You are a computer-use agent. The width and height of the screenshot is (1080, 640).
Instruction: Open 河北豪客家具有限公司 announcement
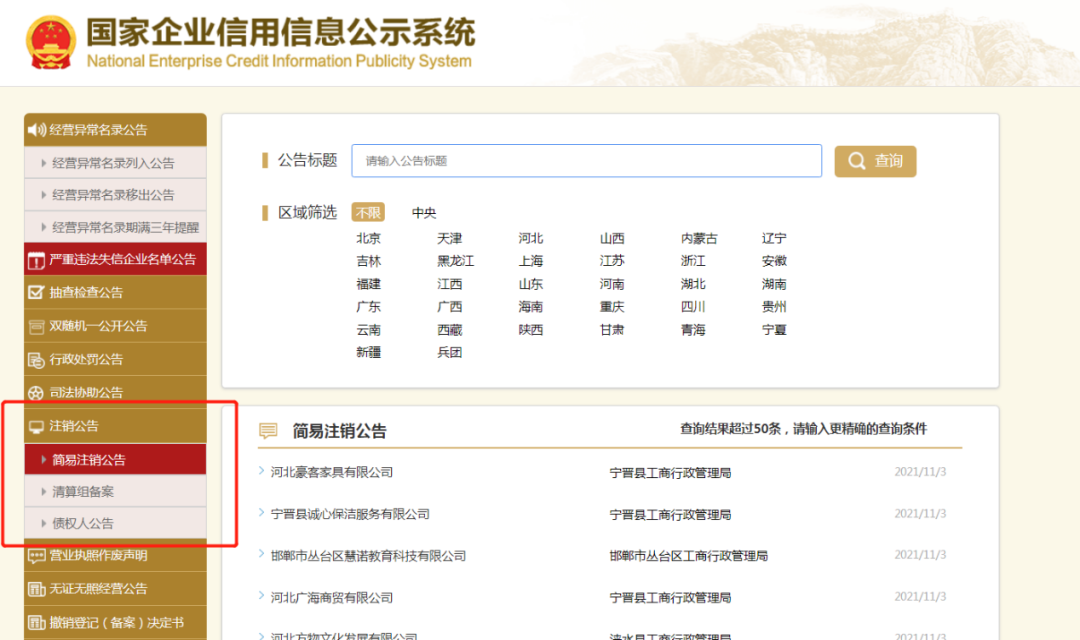coord(332,472)
